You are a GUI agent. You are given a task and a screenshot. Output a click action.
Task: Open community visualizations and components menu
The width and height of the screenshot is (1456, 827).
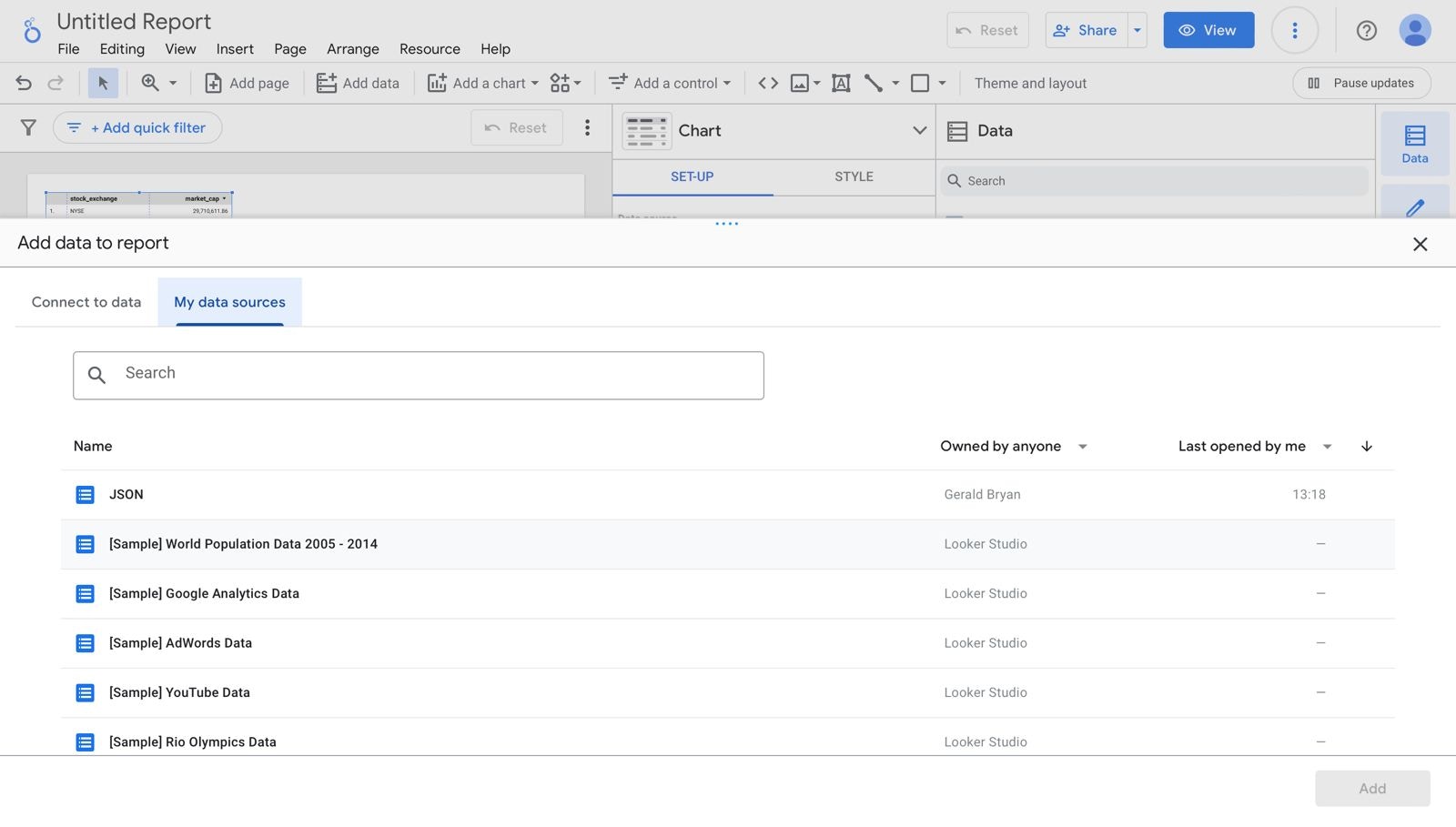point(565,83)
